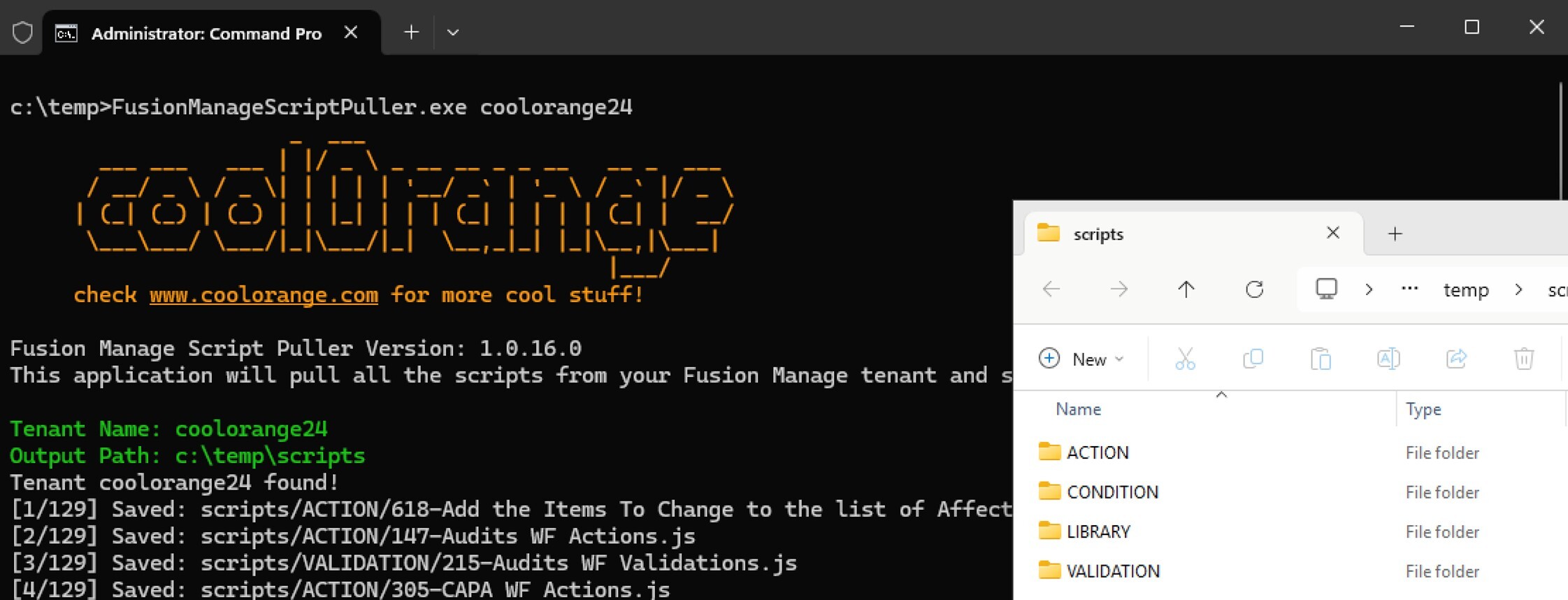Screen dimensions: 1568x600
Task: Click the Rename icon in toolbar
Action: point(1388,359)
